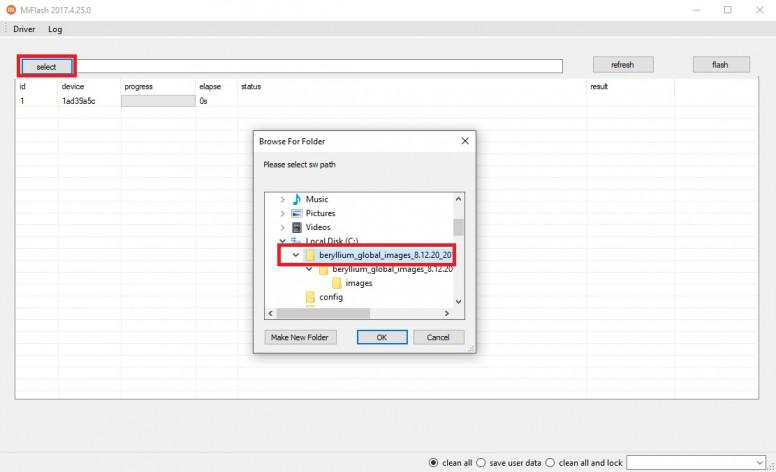
Task: Open the Driver menu
Action: pyautogui.click(x=24, y=29)
